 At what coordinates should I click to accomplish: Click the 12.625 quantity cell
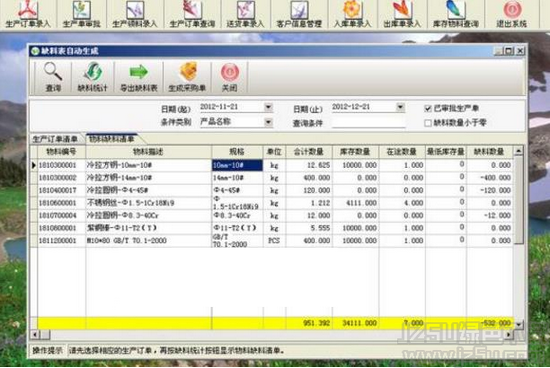[318, 165]
